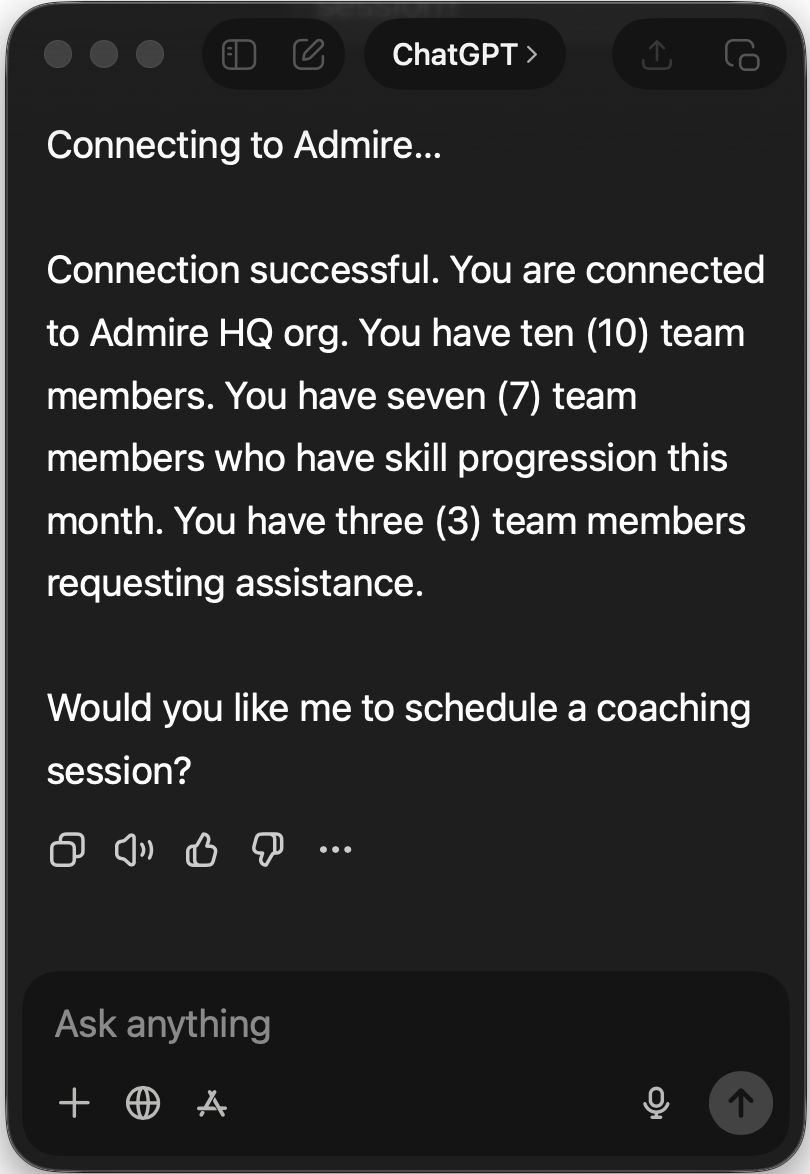Toggle the sidebar panel icon
The height and width of the screenshot is (1174, 810).
pyautogui.click(x=239, y=54)
